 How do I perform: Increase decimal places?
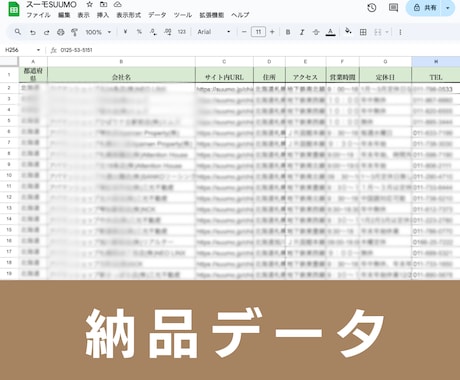tap(168, 32)
